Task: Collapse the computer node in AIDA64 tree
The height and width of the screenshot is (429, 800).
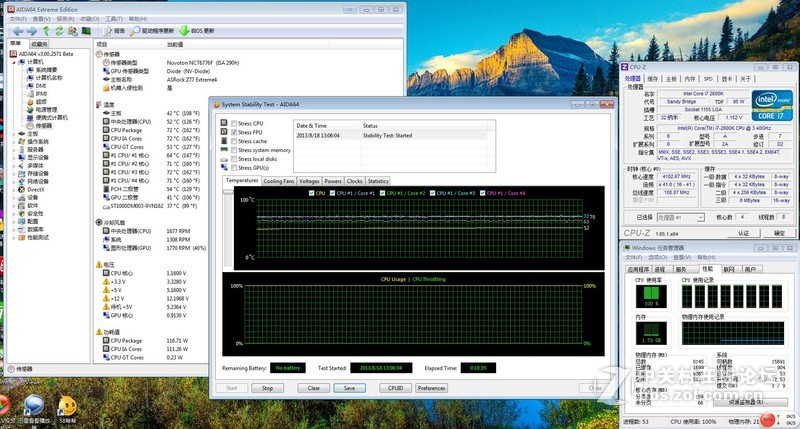Action: pyautogui.click(x=14, y=62)
